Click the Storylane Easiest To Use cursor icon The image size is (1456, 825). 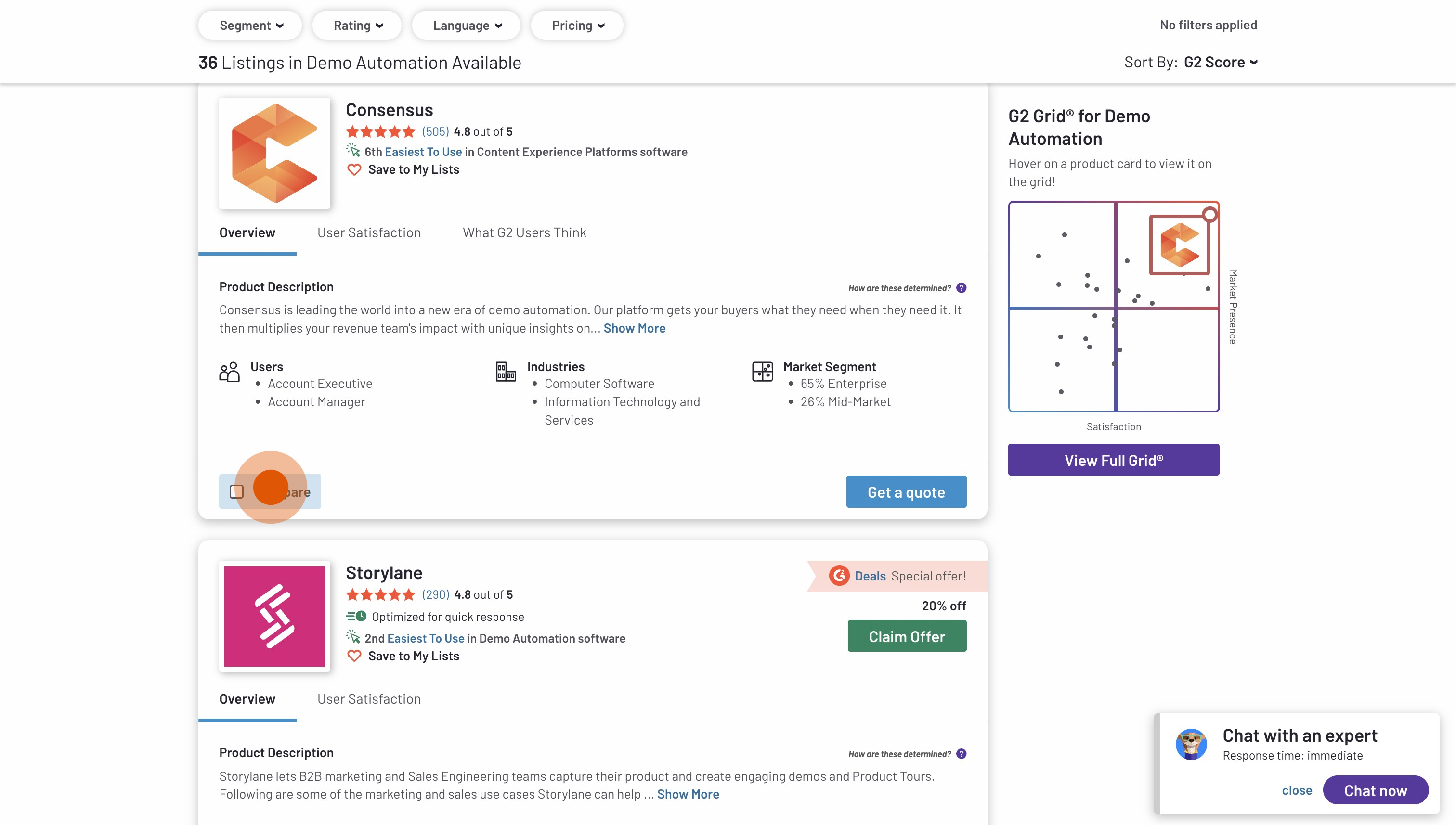pyautogui.click(x=353, y=637)
